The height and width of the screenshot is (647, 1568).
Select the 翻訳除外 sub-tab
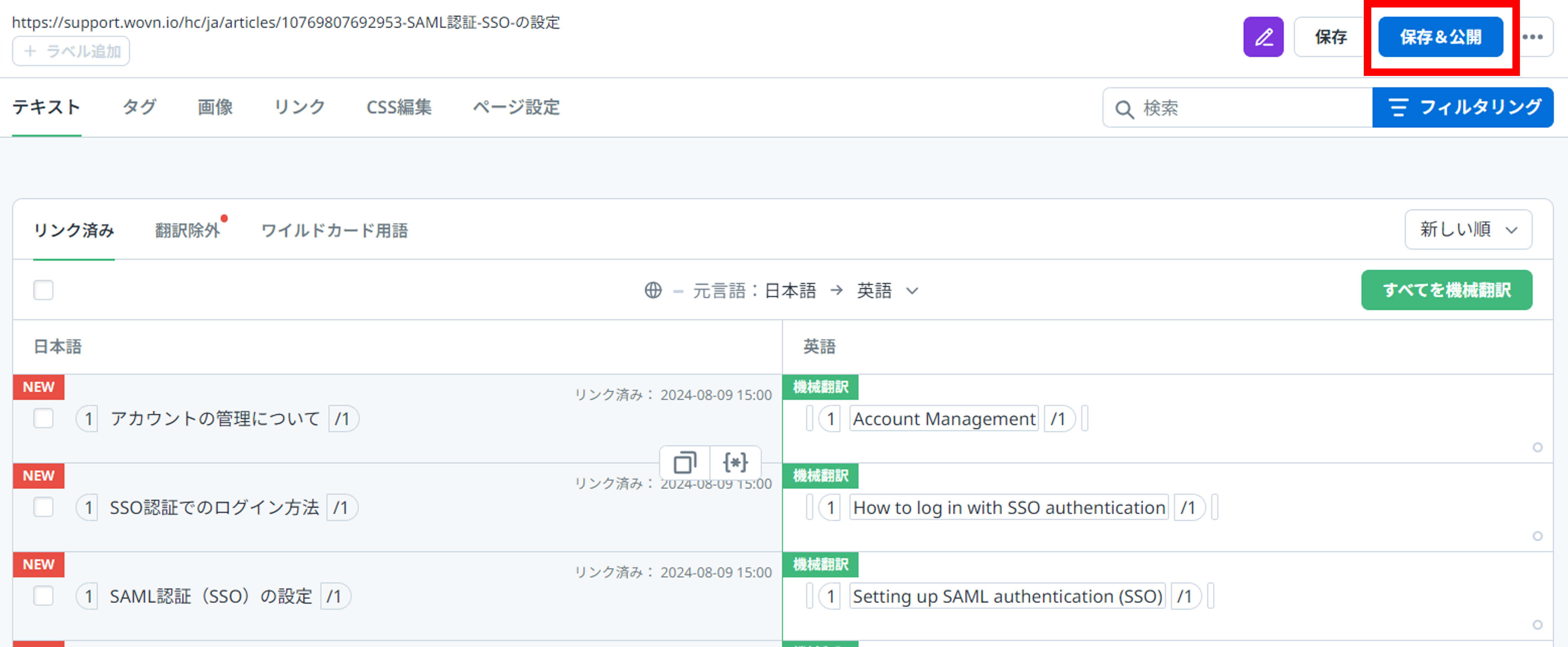point(187,231)
